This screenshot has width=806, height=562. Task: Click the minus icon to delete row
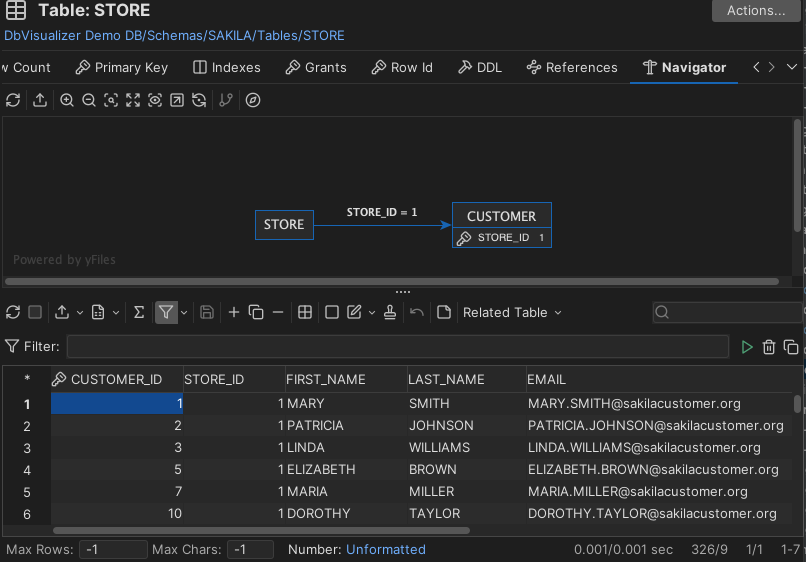pos(278,312)
